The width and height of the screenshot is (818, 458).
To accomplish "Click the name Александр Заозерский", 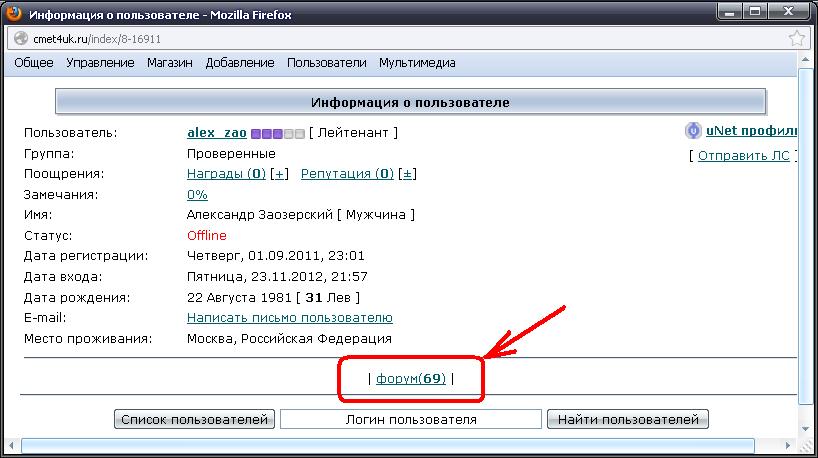I will pos(259,215).
